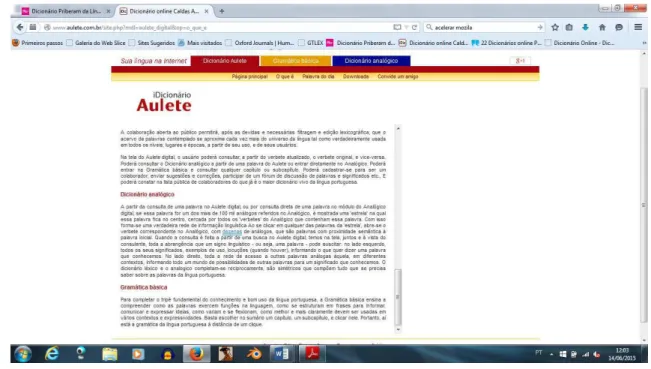
Task: Select the Dicionário online Caldas Aulete tab
Action: tap(164, 12)
